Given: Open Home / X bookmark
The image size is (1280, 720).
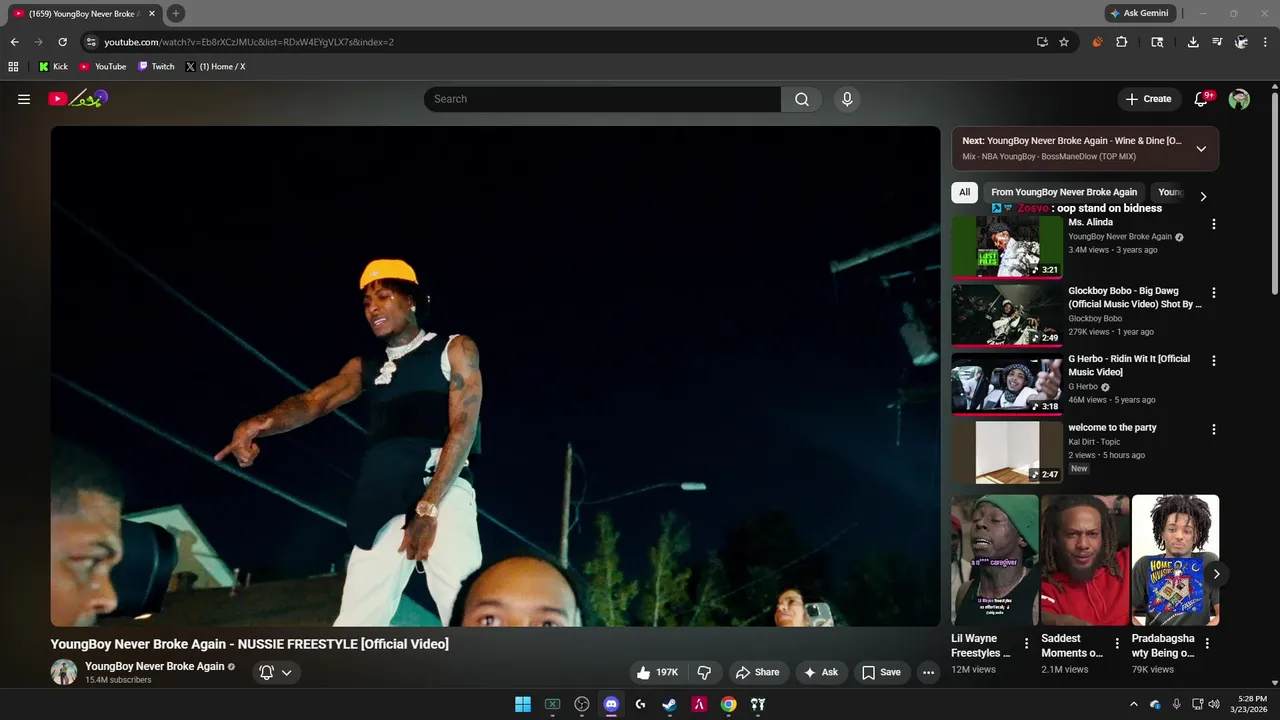Looking at the screenshot, I should click(215, 67).
